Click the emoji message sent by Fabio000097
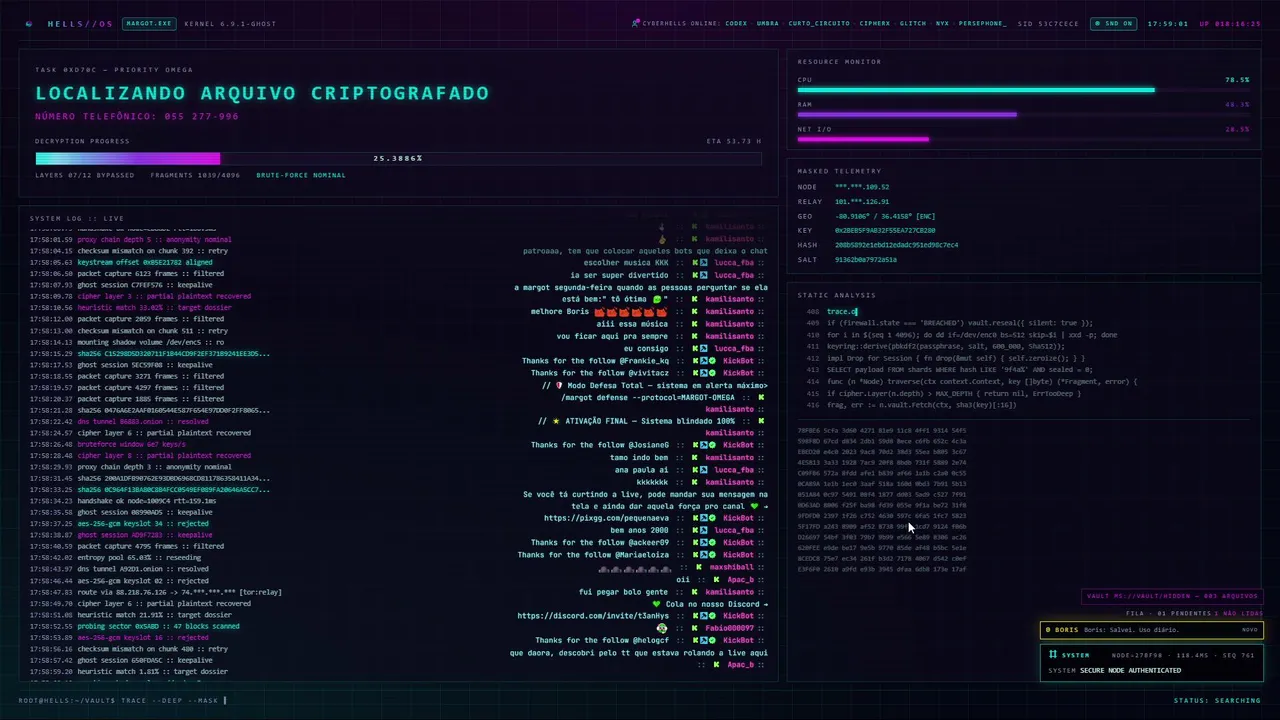The image size is (1280, 720). [661, 628]
